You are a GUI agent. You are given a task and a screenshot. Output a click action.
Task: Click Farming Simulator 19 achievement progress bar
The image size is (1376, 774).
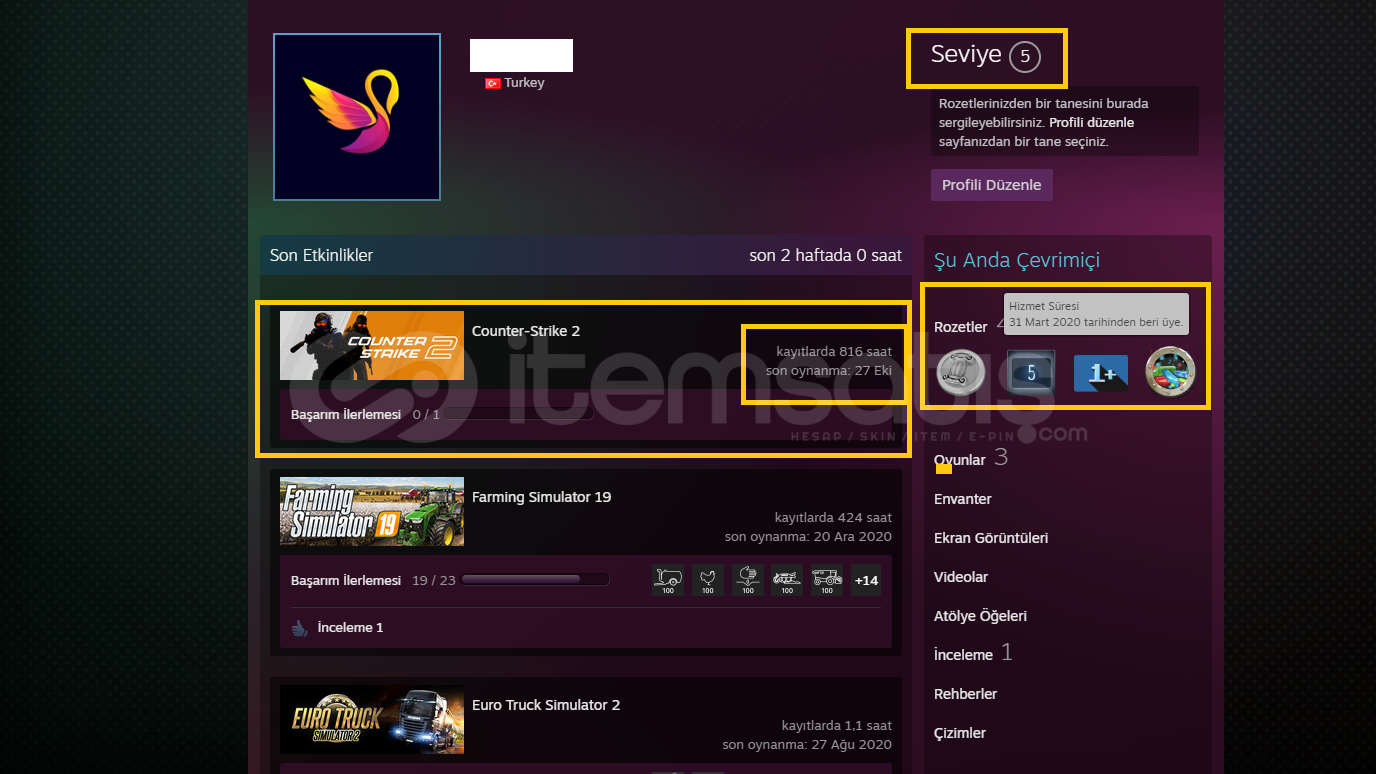535,579
